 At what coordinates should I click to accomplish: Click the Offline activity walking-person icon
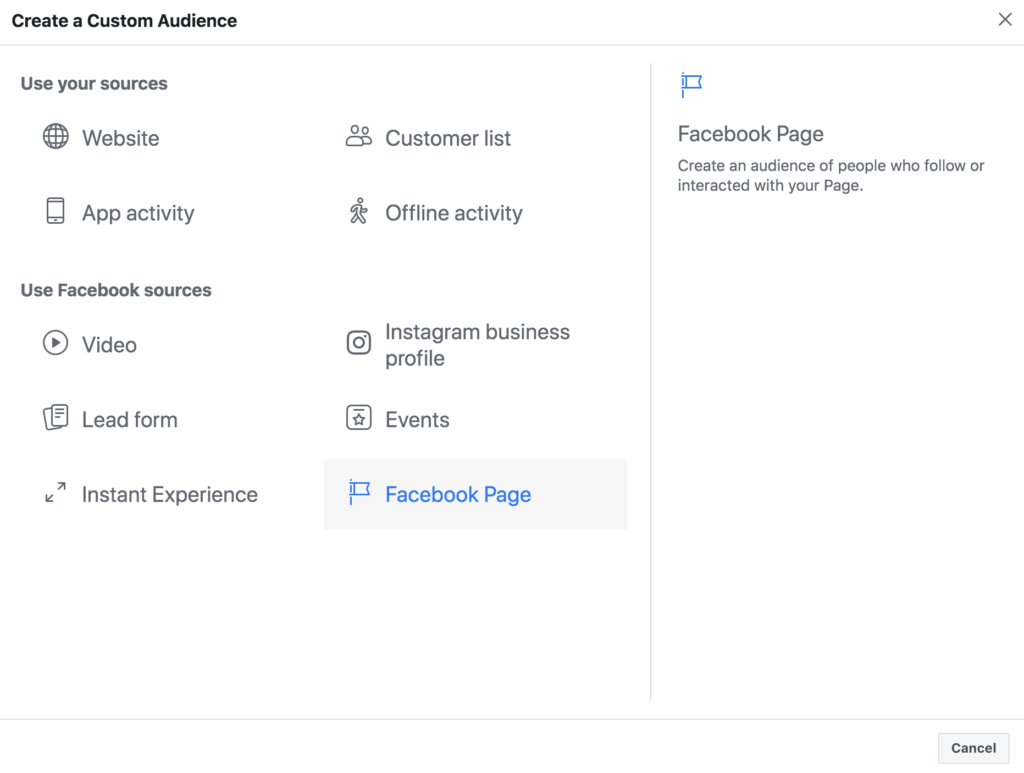359,211
